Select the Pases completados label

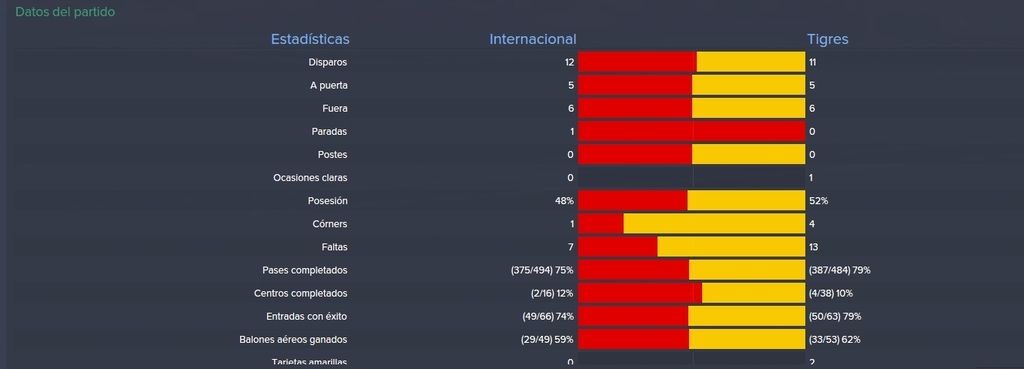tap(305, 270)
